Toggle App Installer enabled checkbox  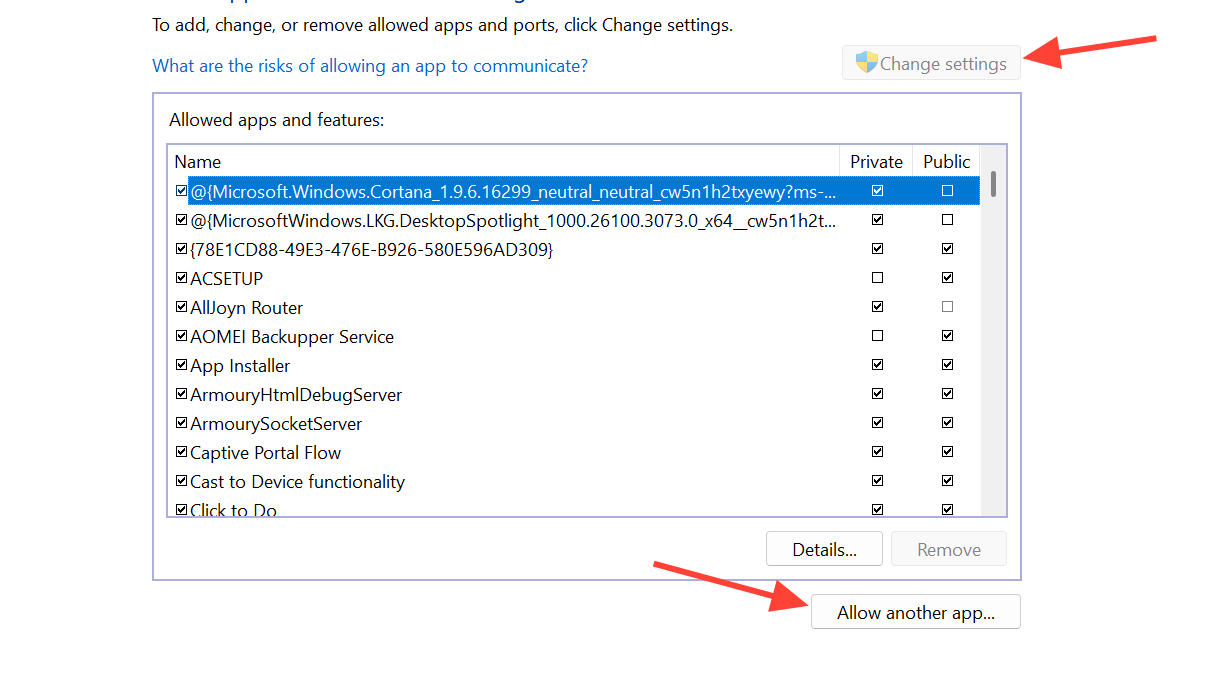[181, 364]
